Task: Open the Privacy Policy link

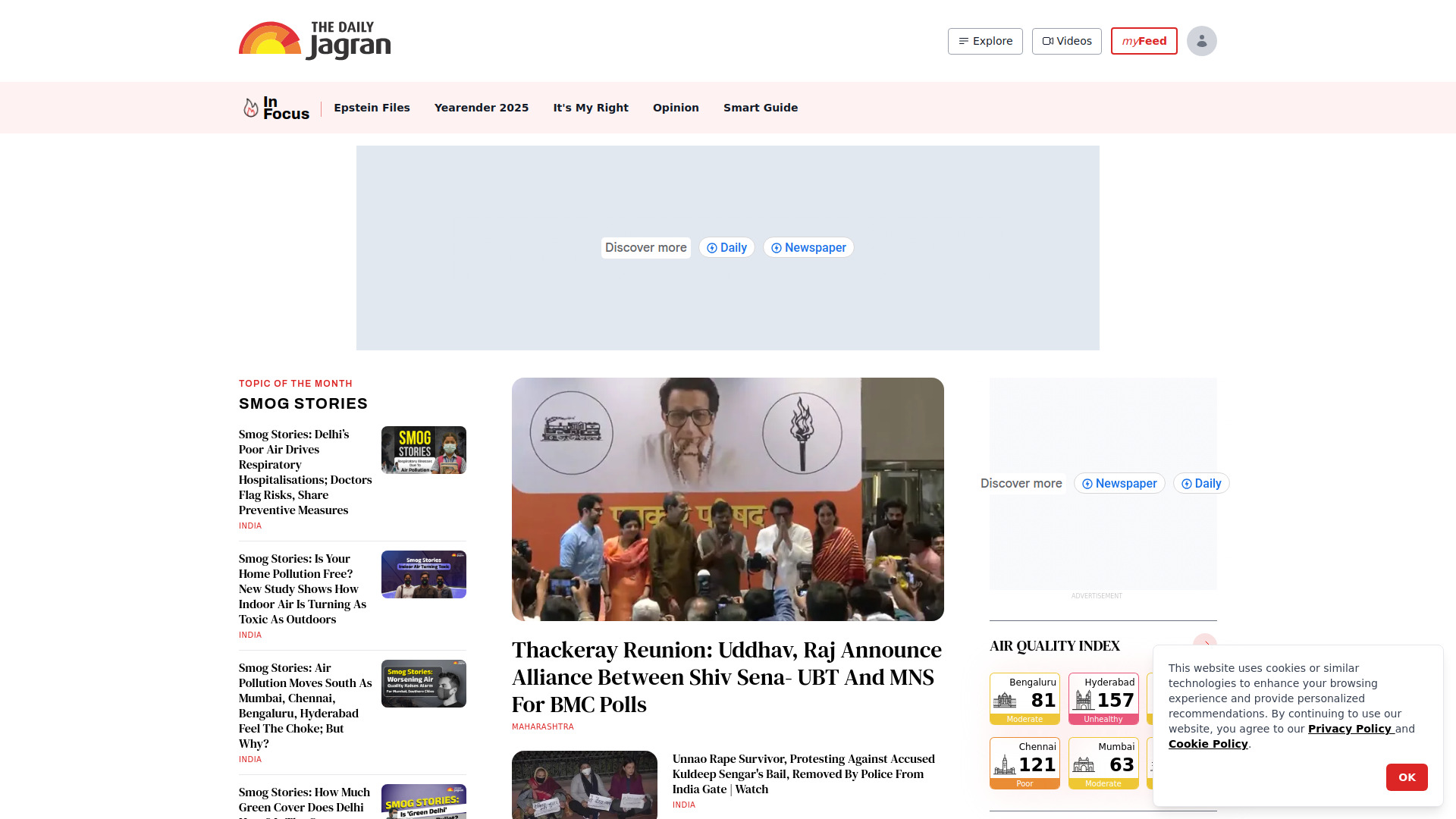Action: (1350, 729)
